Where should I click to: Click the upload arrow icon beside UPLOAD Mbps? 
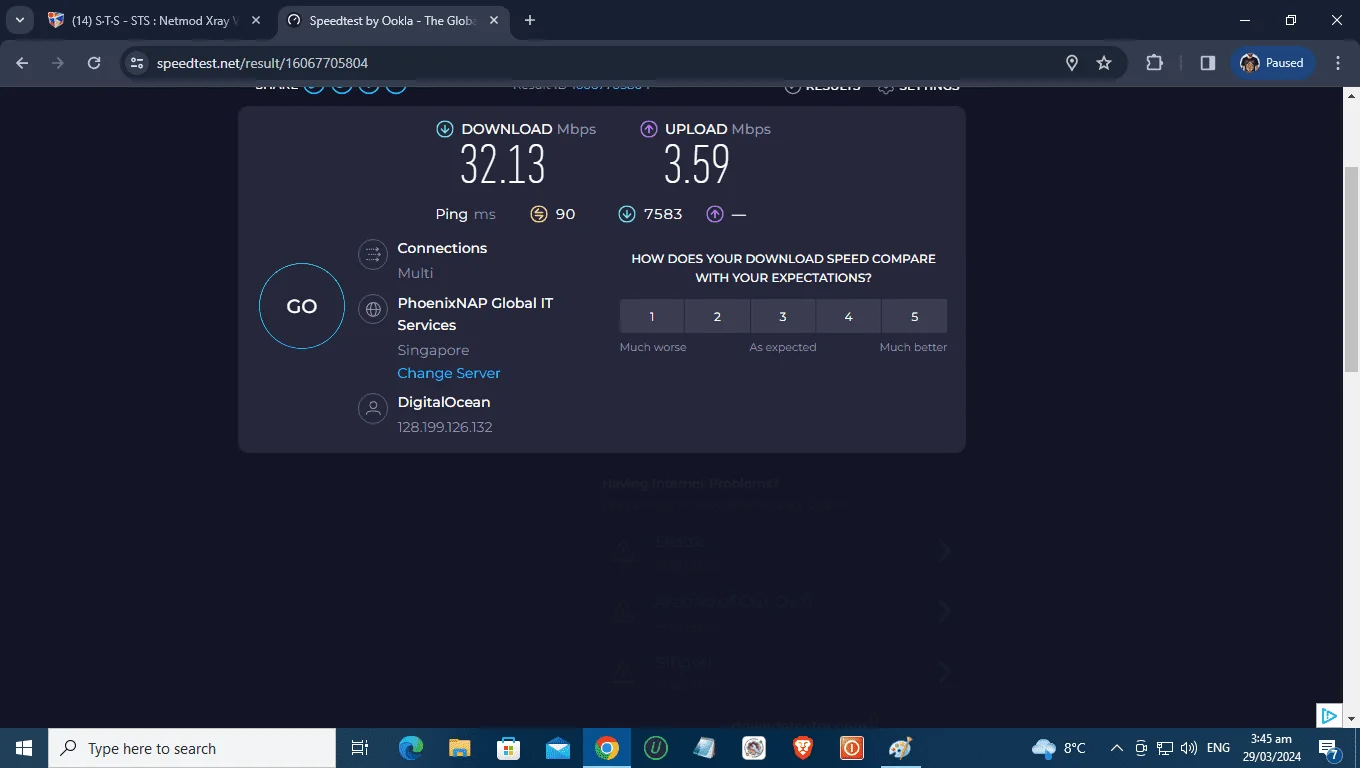[649, 129]
